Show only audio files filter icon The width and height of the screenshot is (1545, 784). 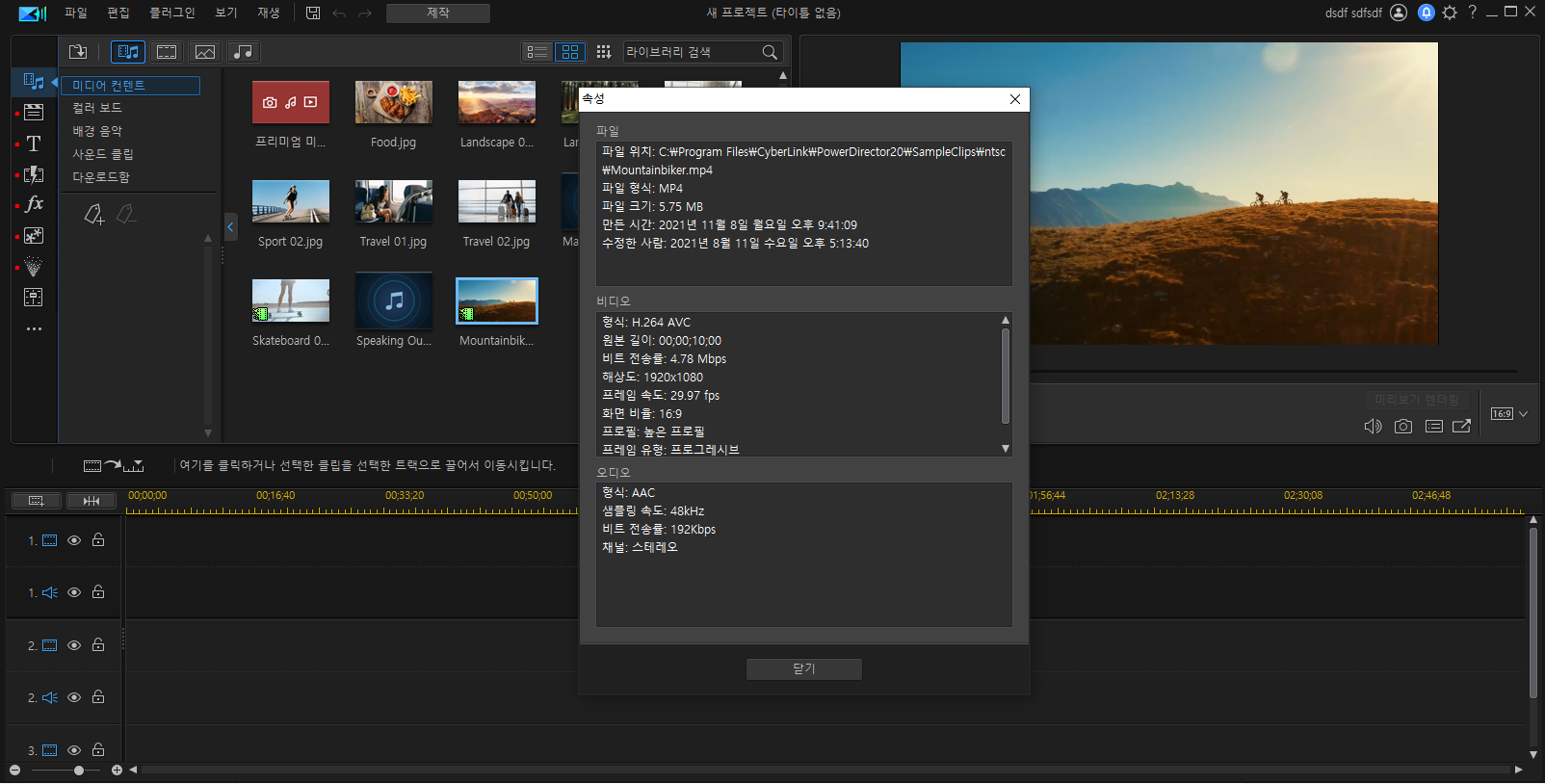[244, 52]
